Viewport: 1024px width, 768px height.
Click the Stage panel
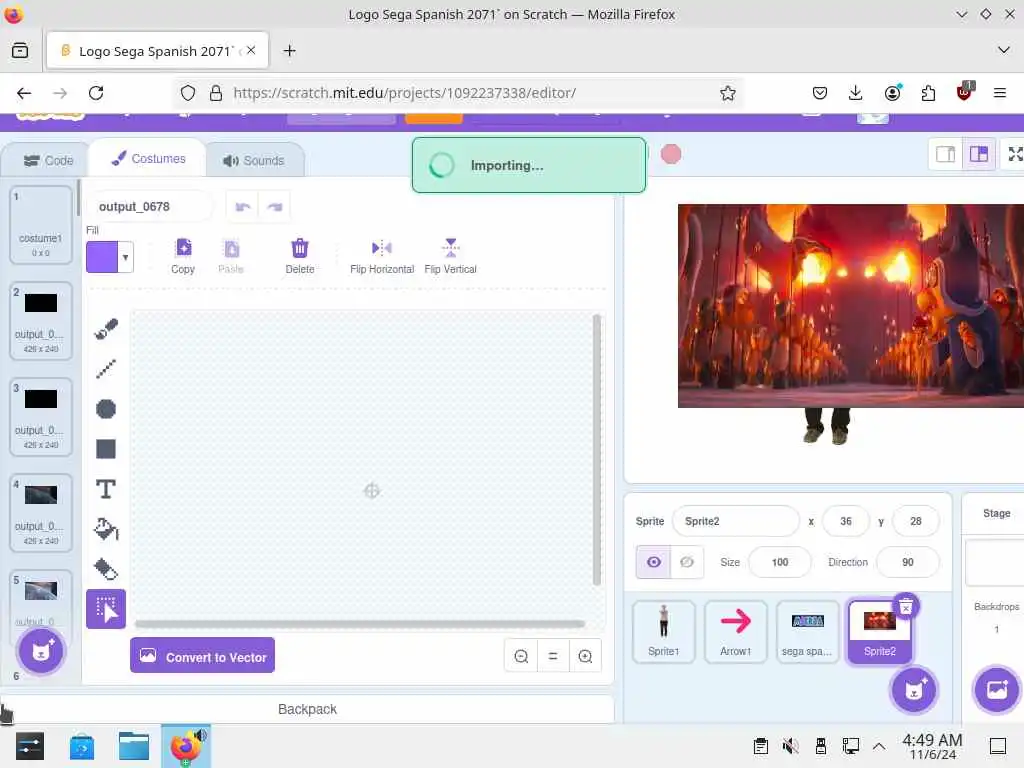point(995,607)
